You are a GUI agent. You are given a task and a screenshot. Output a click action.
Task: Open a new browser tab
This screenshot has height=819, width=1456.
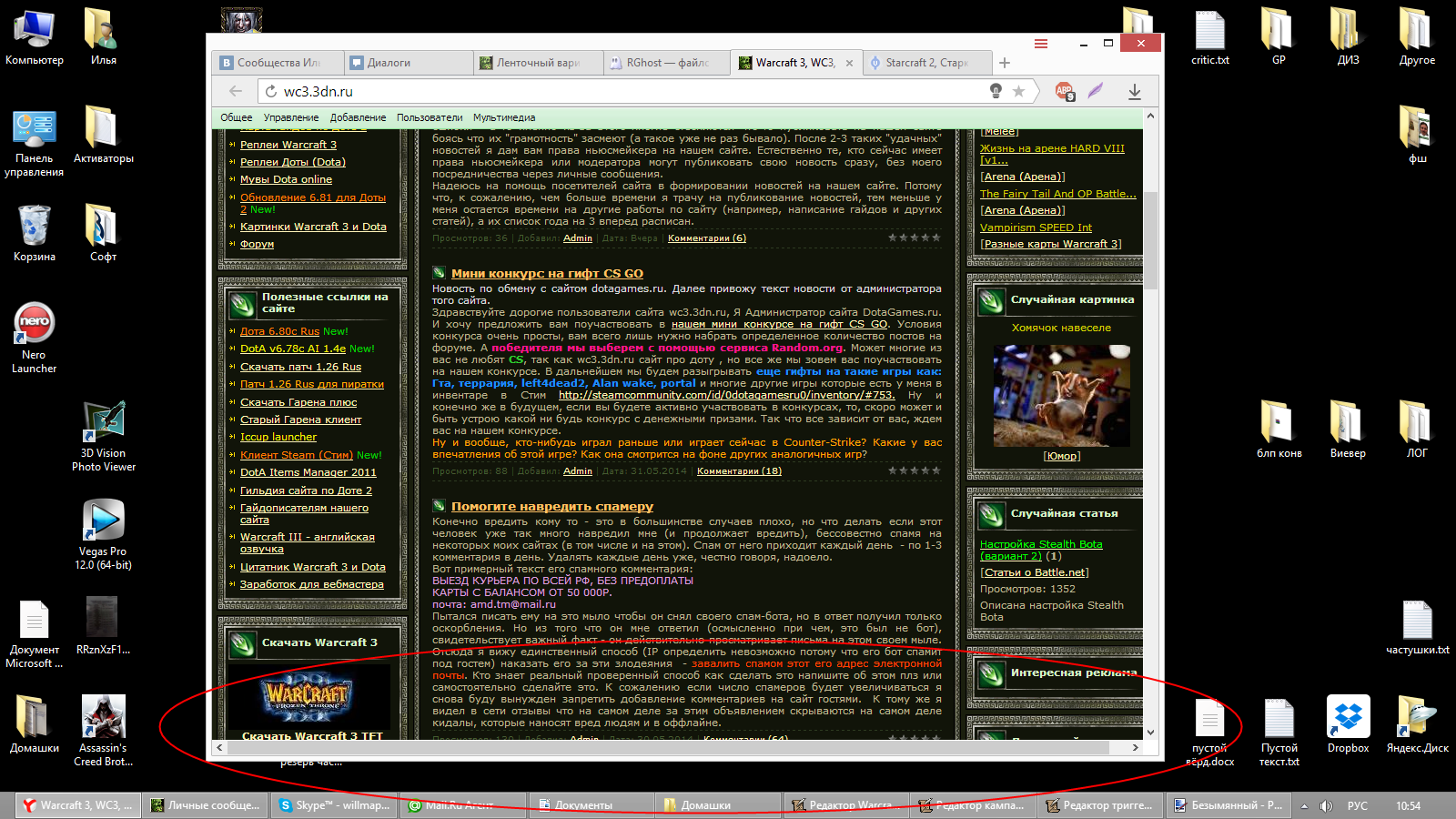pos(1005,63)
